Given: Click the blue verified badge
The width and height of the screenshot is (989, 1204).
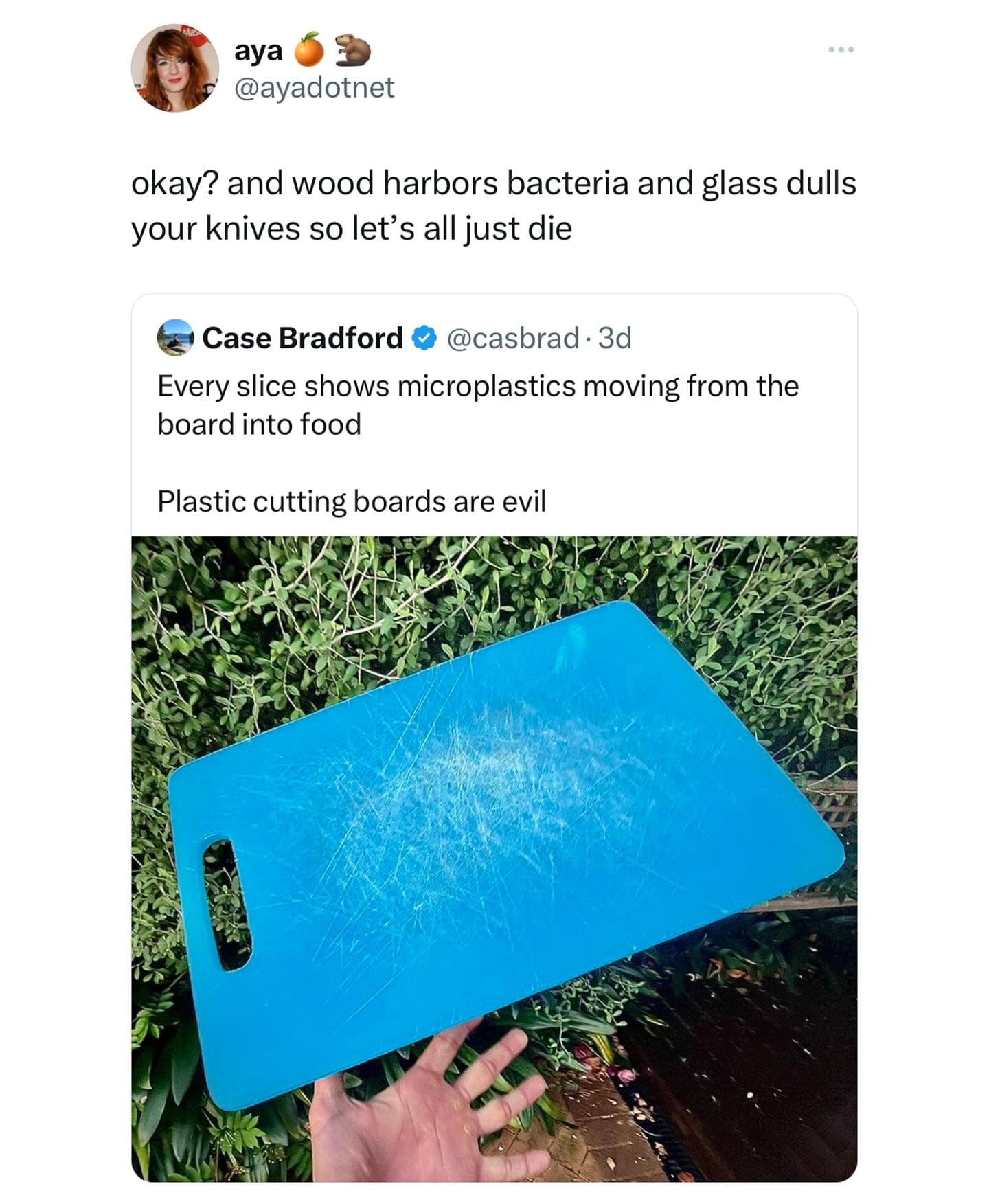Looking at the screenshot, I should click(x=424, y=338).
